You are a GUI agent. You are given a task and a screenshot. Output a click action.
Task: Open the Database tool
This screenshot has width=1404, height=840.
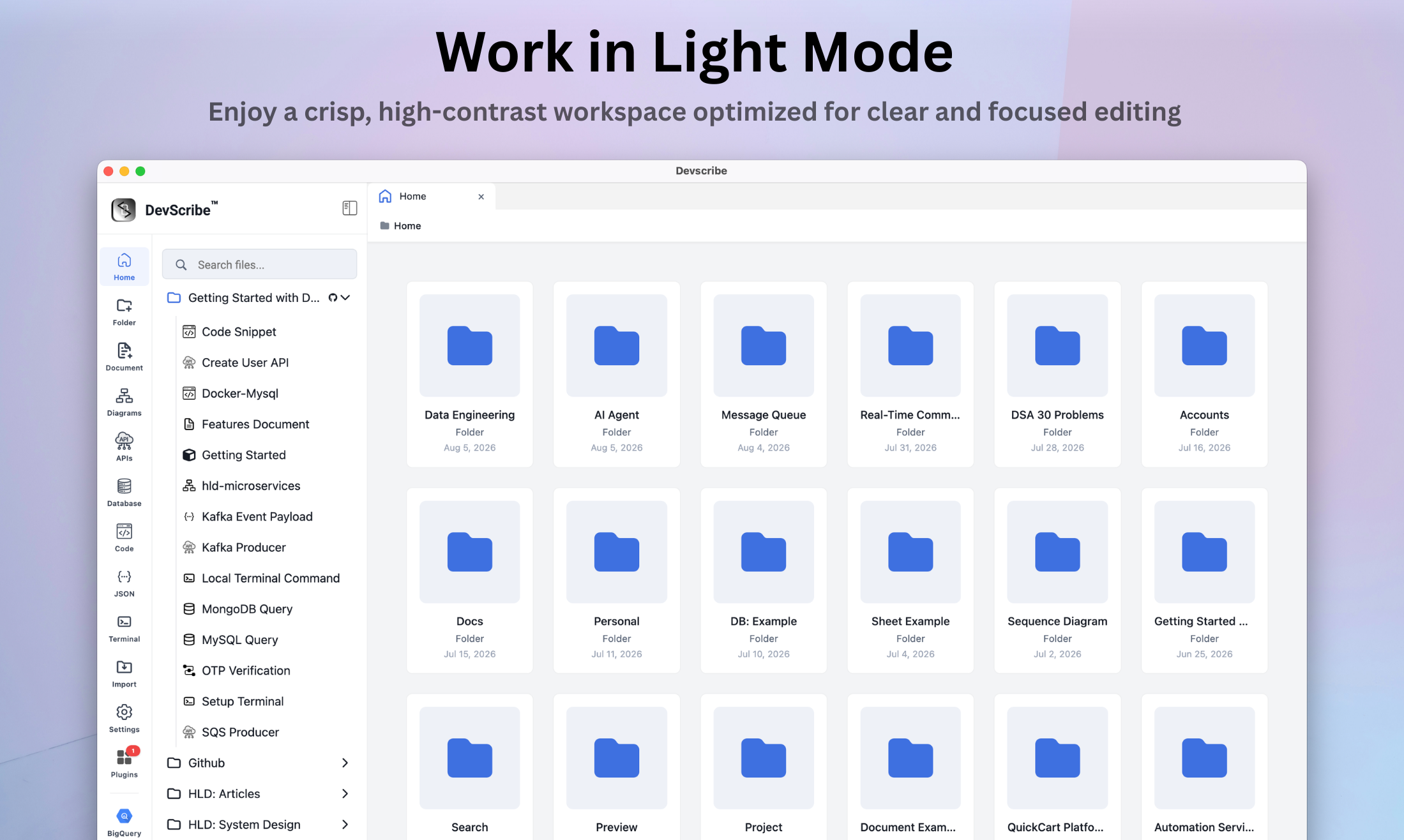point(124,492)
